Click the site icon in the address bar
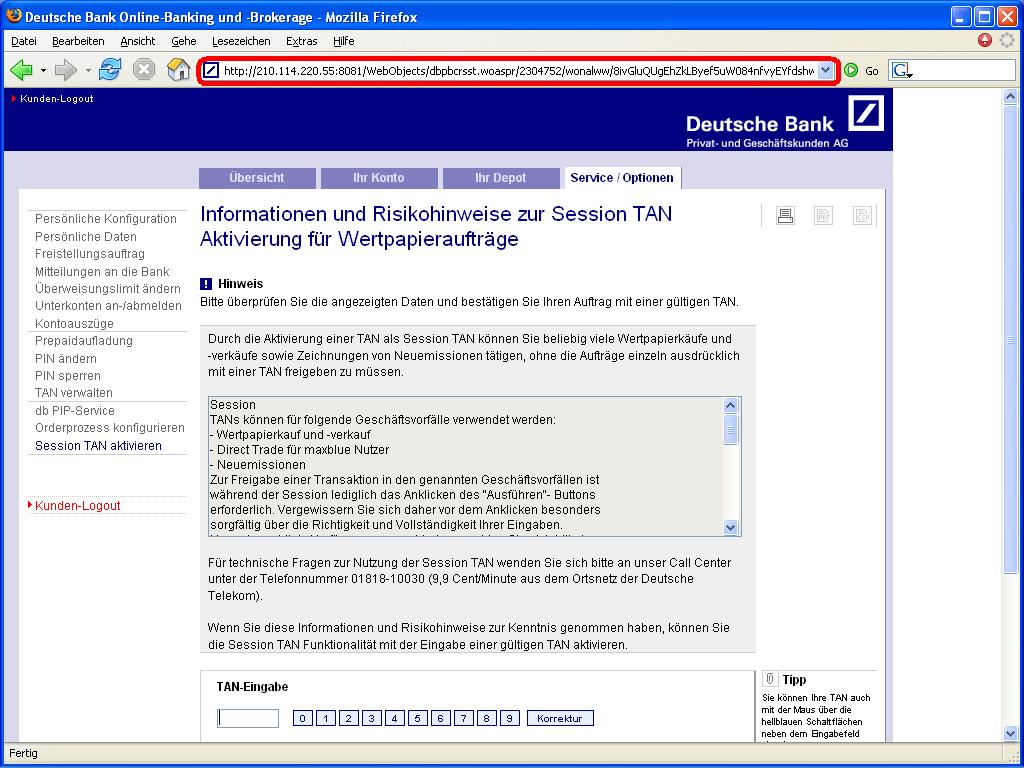 (x=210, y=70)
